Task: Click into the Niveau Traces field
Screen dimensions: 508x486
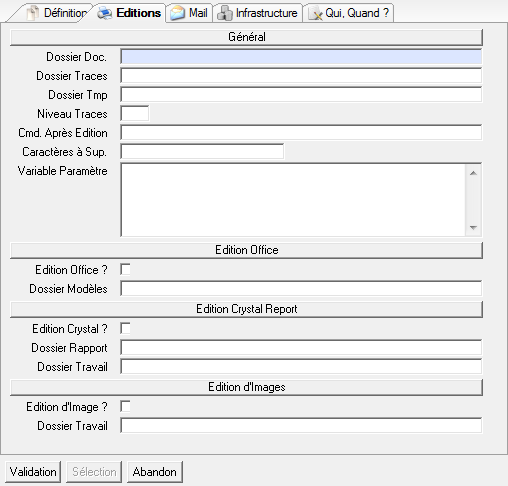Action: click(x=135, y=114)
